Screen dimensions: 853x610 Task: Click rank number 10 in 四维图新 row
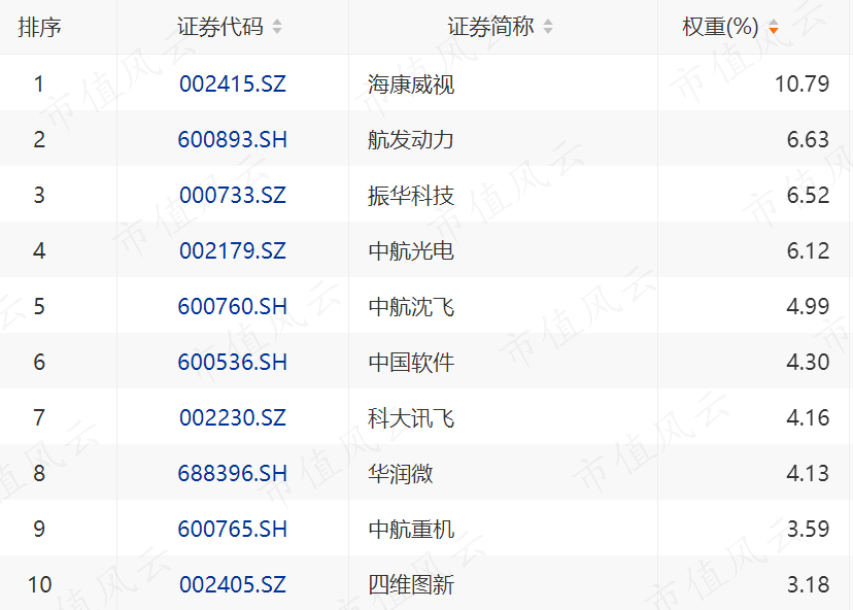[39, 585]
